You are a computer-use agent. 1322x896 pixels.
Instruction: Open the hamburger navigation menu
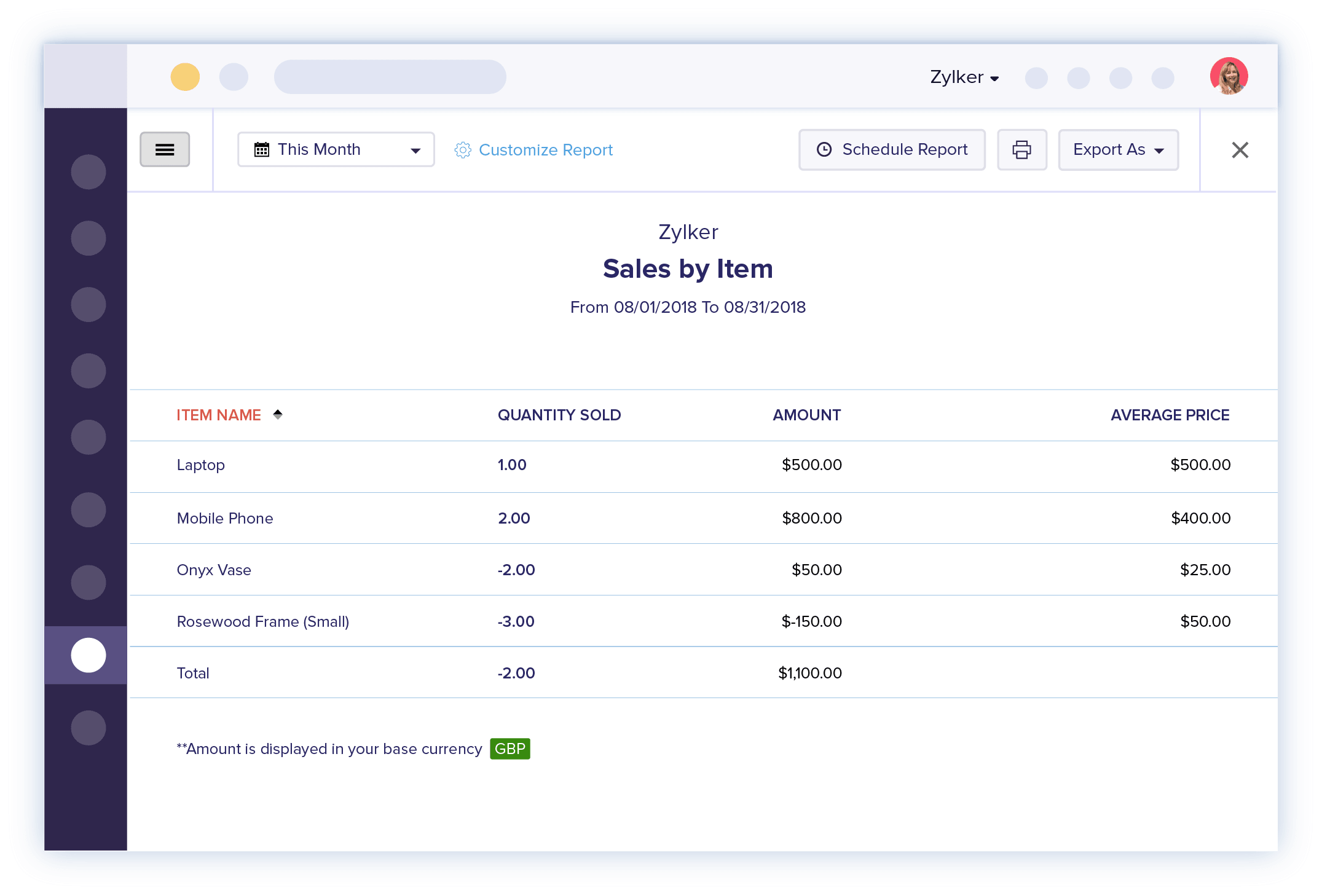[164, 149]
